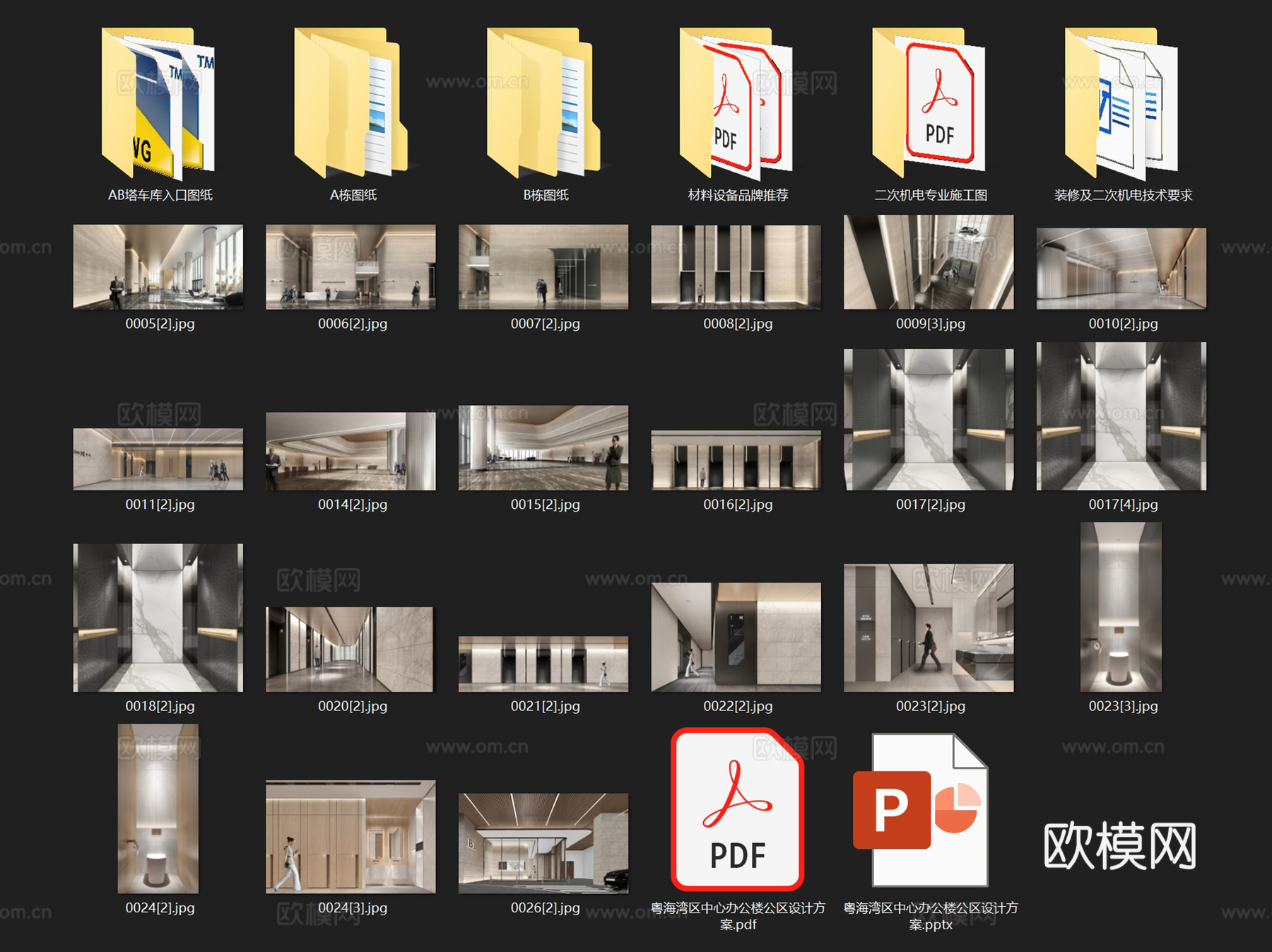Viewport: 1272px width, 952px height.
Task: Open the 装修及二次机电技术要求 folder
Action: point(1122,104)
